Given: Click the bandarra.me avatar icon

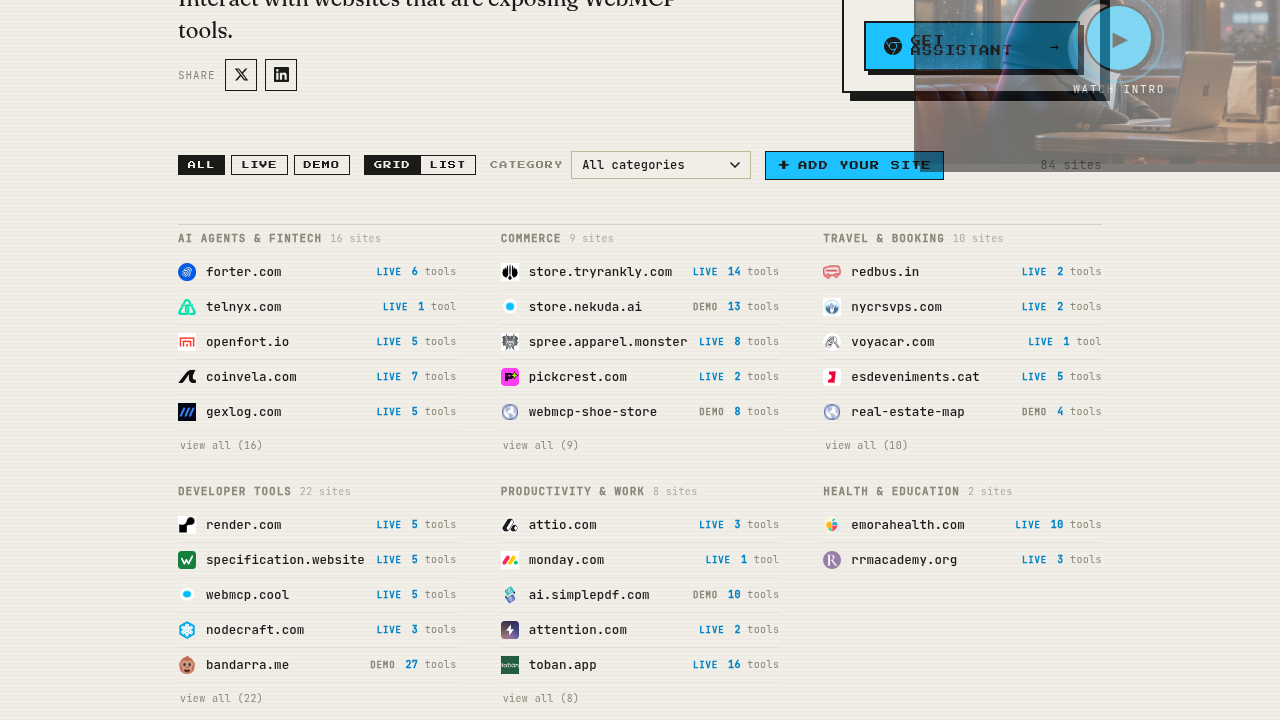Looking at the screenshot, I should [x=187, y=665].
